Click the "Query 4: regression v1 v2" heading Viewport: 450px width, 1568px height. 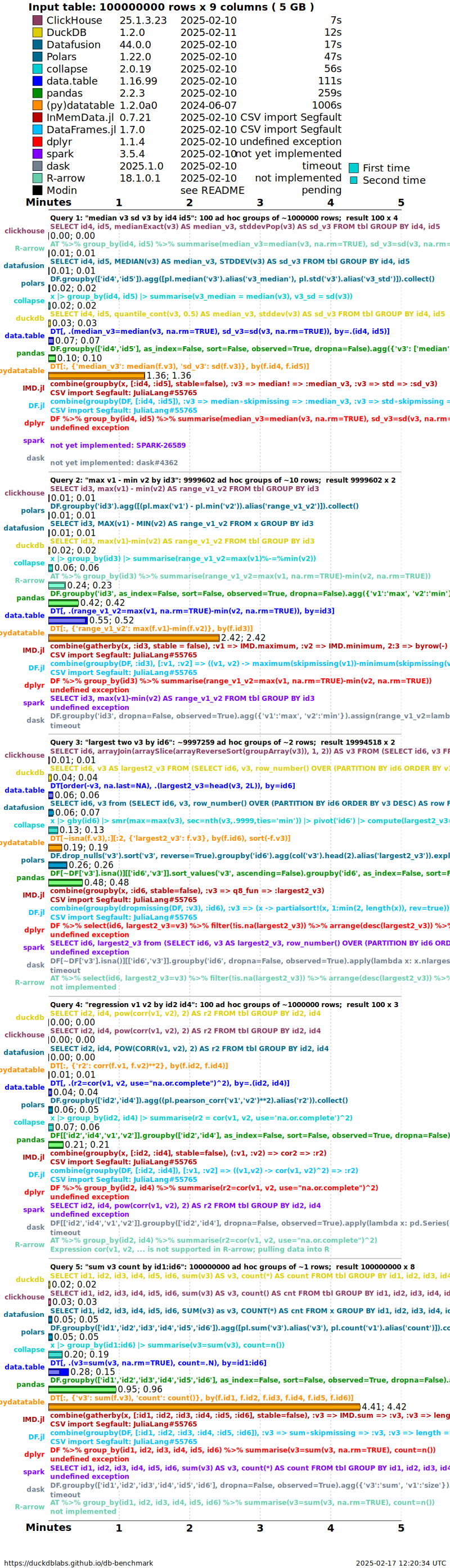click(x=224, y=1005)
